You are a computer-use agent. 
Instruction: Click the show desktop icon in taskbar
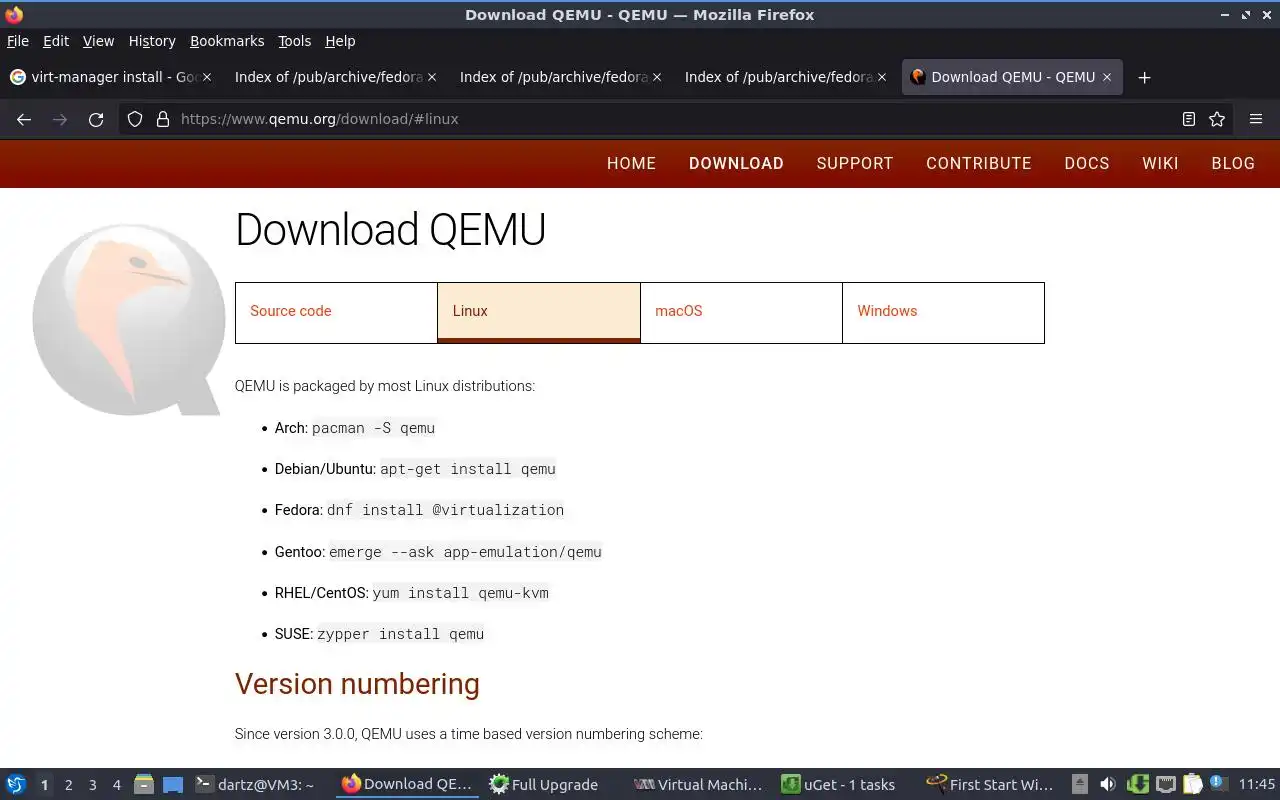(173, 785)
